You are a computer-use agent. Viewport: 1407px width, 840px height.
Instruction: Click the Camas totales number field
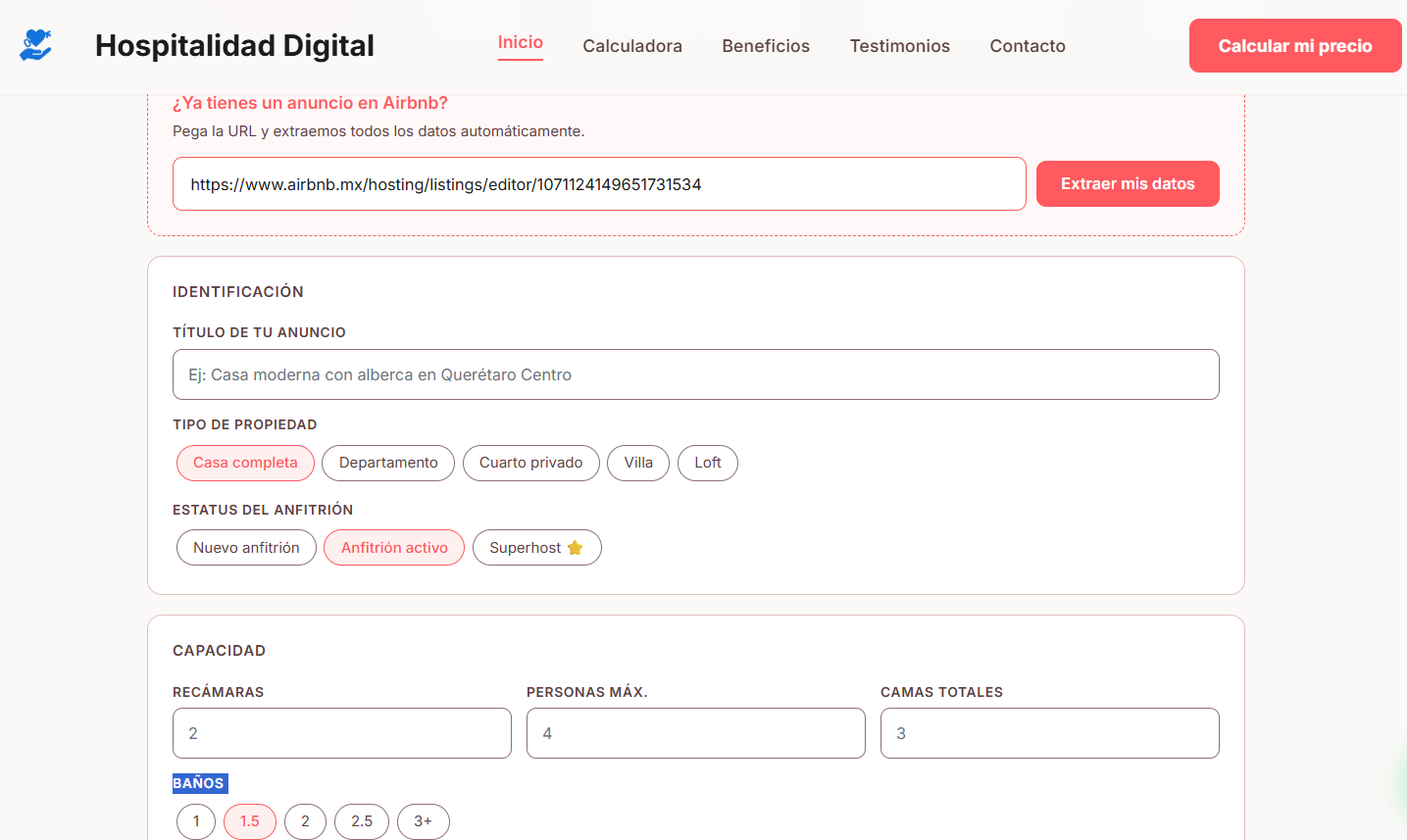1050,733
